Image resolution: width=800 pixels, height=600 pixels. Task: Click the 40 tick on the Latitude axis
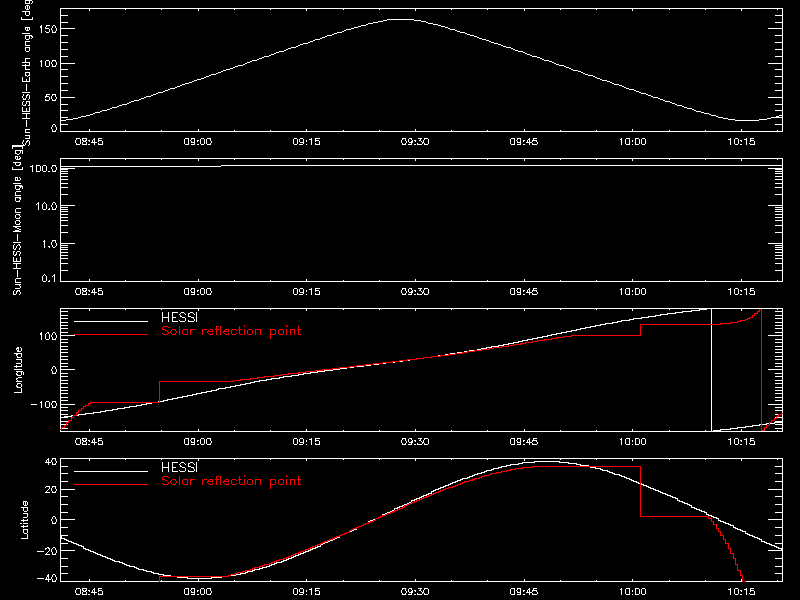[x=51, y=462]
